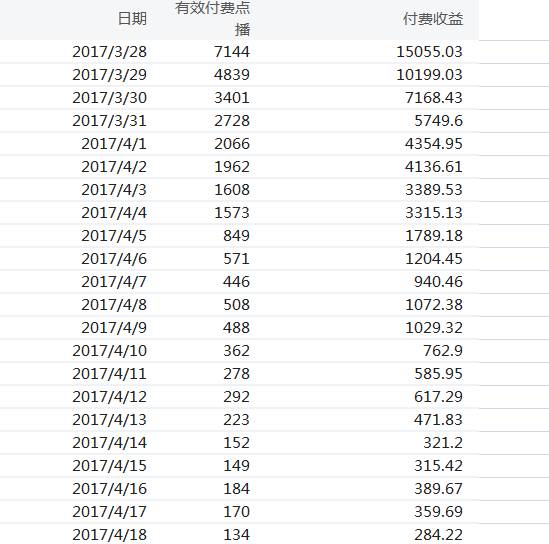Screen dimensions: 549x544
Task: Select the date cell 2017/4/1
Action: tap(114, 144)
